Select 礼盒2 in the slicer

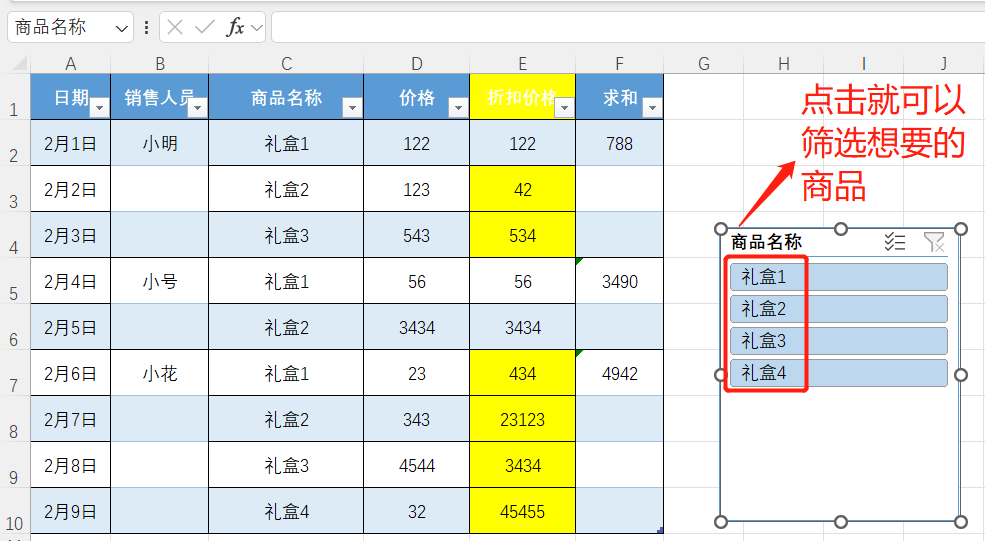[839, 309]
